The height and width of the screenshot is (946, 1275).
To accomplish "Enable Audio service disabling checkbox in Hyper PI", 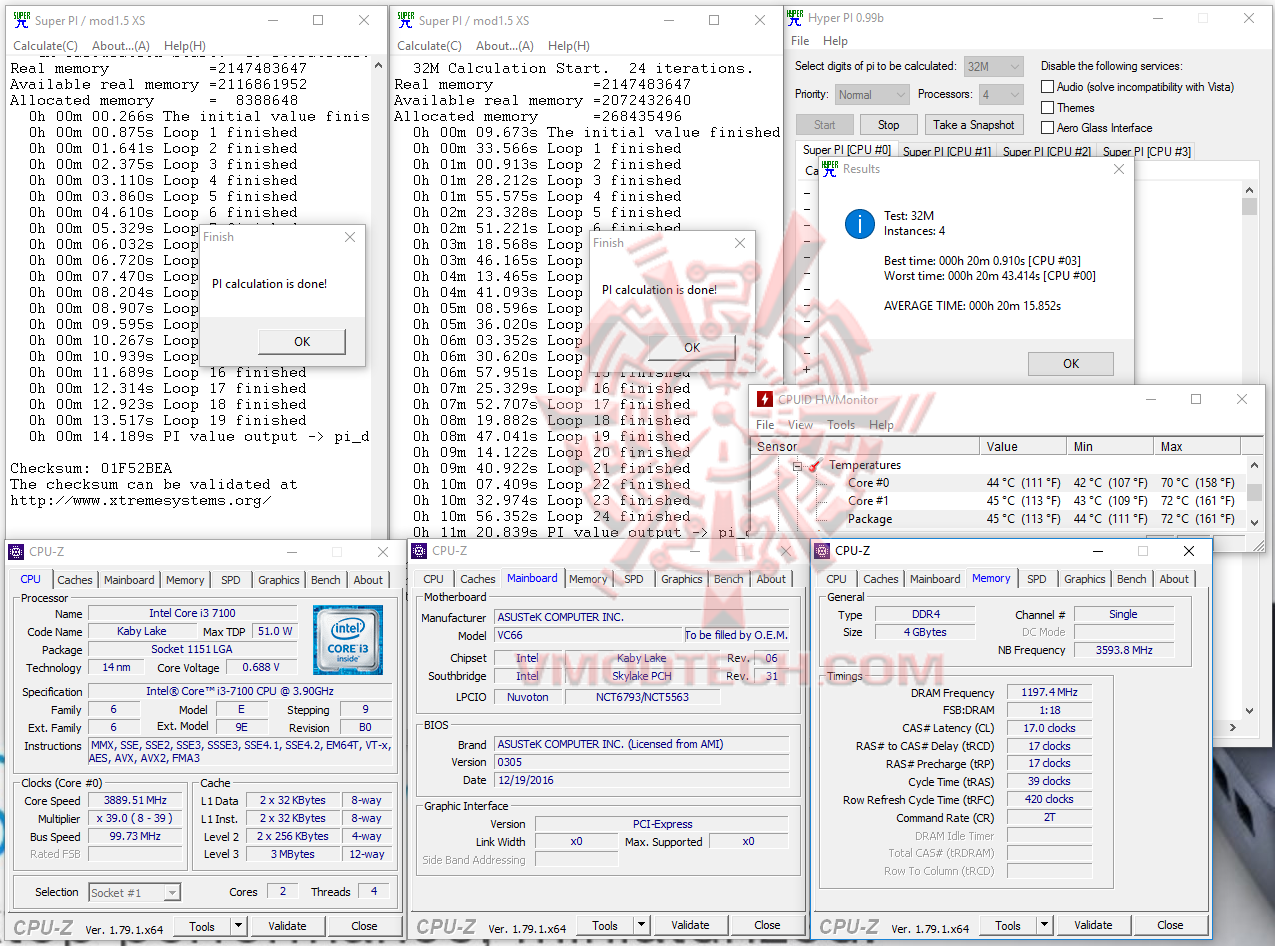I will pos(1048,87).
